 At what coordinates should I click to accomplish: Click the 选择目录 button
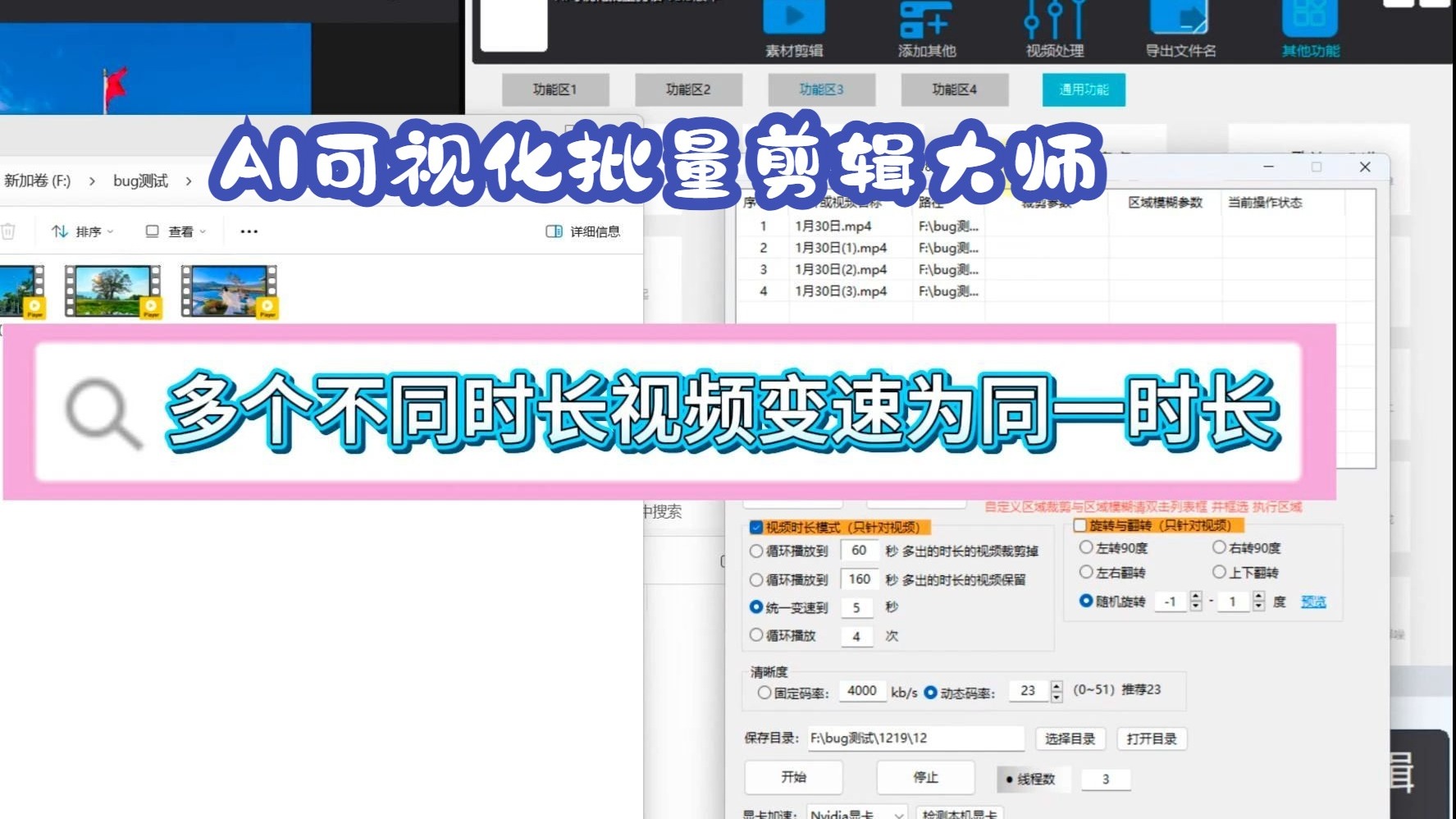[1070, 739]
